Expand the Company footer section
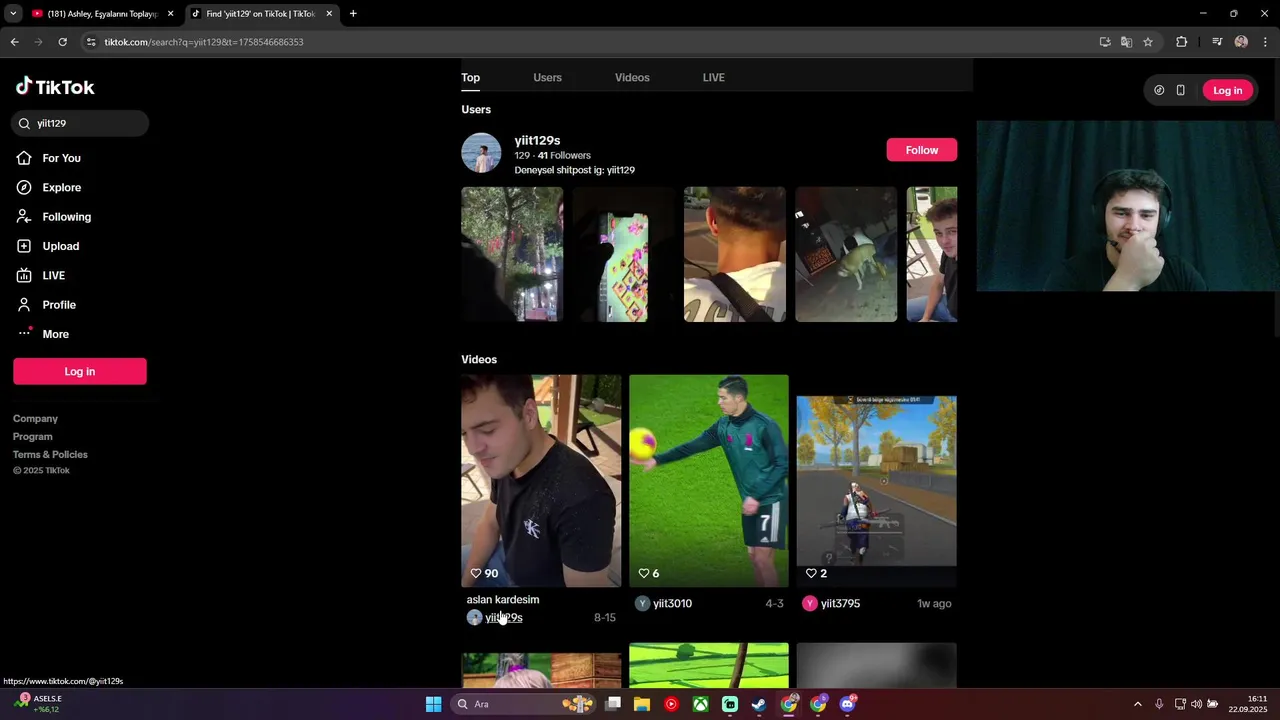This screenshot has width=1280, height=720. [x=35, y=419]
